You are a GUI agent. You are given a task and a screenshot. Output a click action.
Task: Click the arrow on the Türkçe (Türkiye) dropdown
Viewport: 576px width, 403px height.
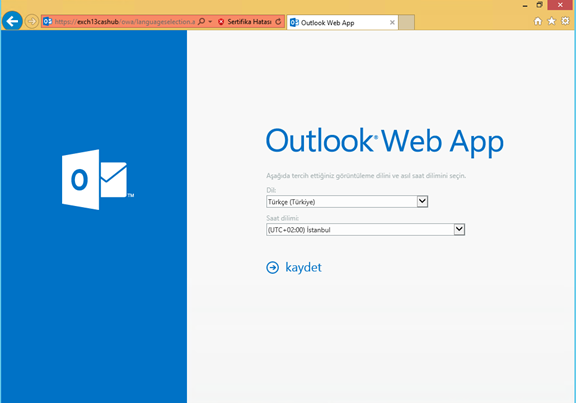(422, 201)
